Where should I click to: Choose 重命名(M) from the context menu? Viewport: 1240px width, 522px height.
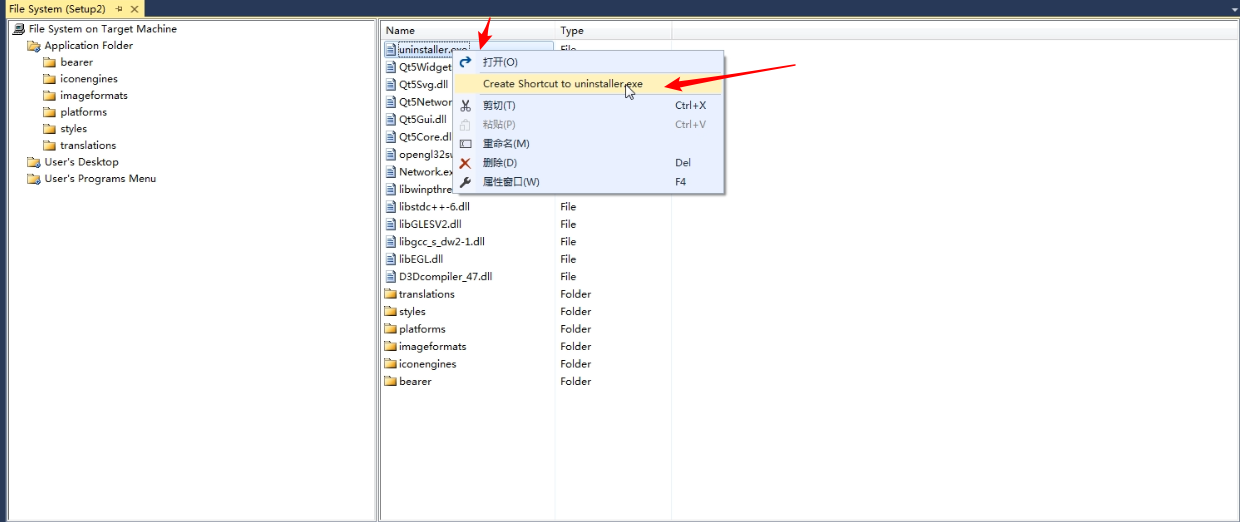588,144
